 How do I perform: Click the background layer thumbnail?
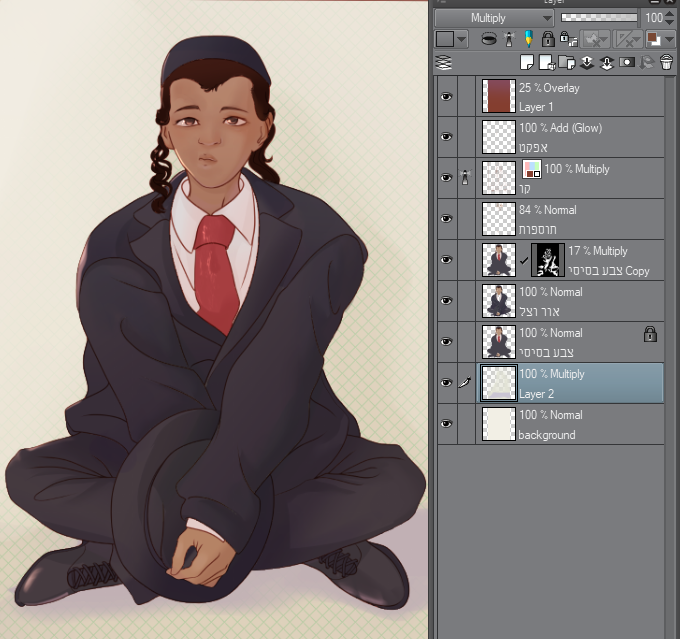point(499,424)
